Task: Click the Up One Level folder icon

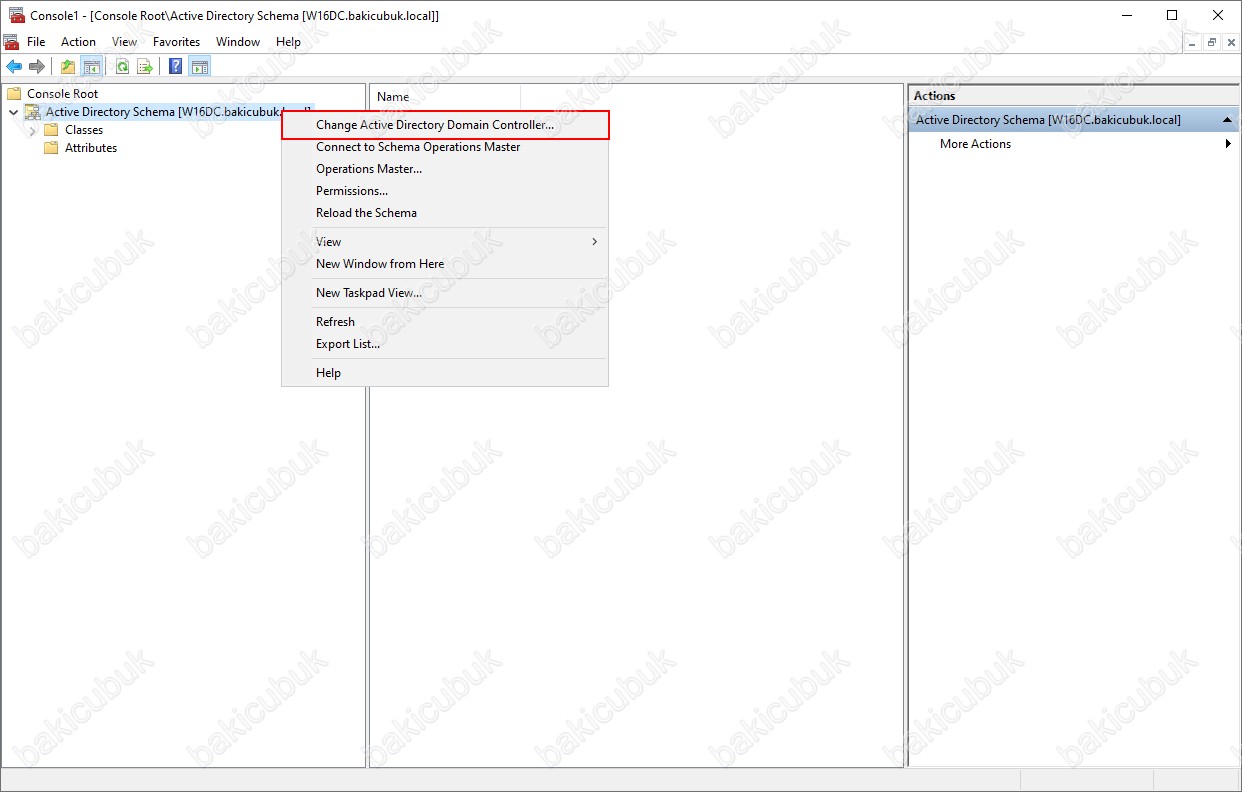Action: [68, 67]
